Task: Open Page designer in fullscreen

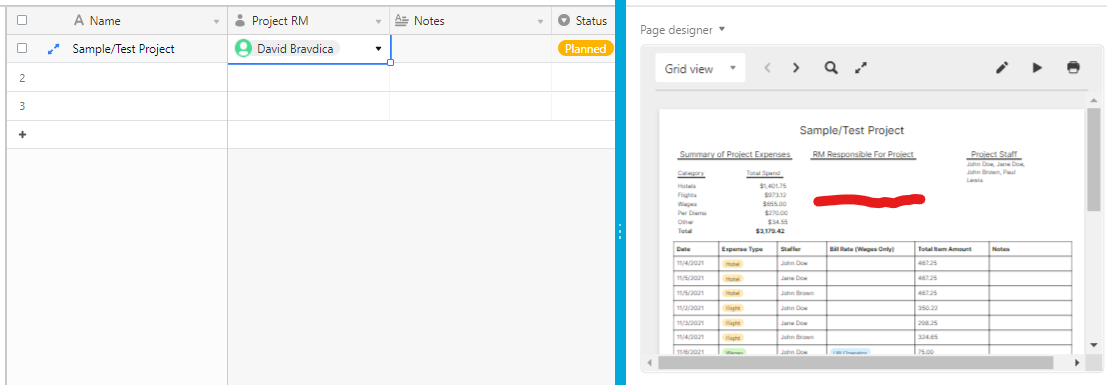Action: coord(861,68)
